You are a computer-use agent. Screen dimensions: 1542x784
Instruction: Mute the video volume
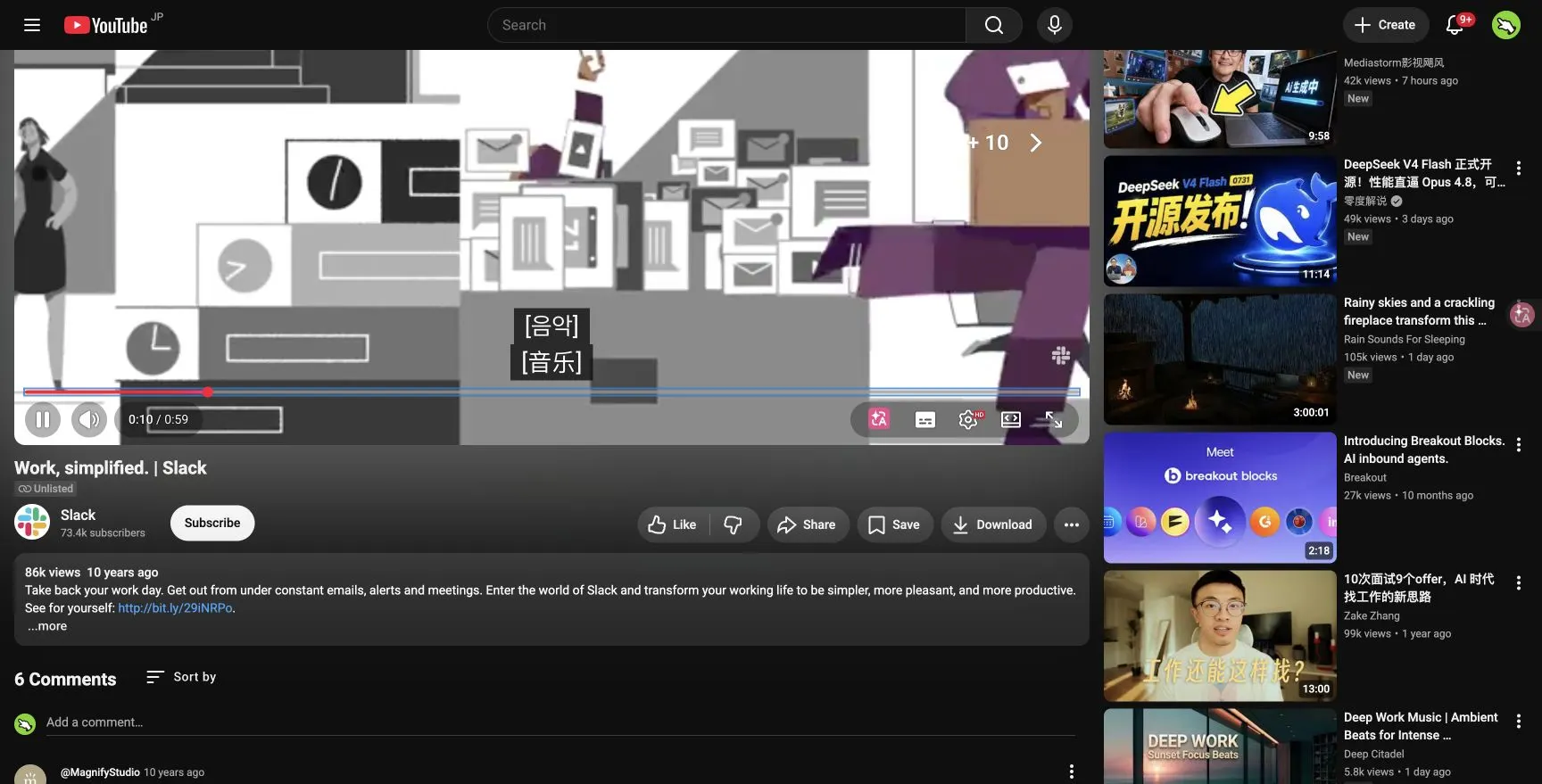point(88,419)
